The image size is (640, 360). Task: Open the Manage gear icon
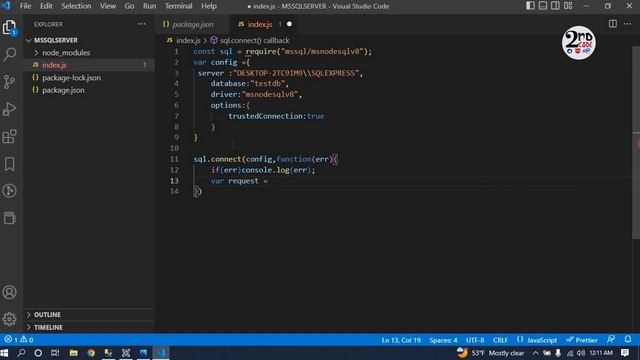tap(9, 319)
